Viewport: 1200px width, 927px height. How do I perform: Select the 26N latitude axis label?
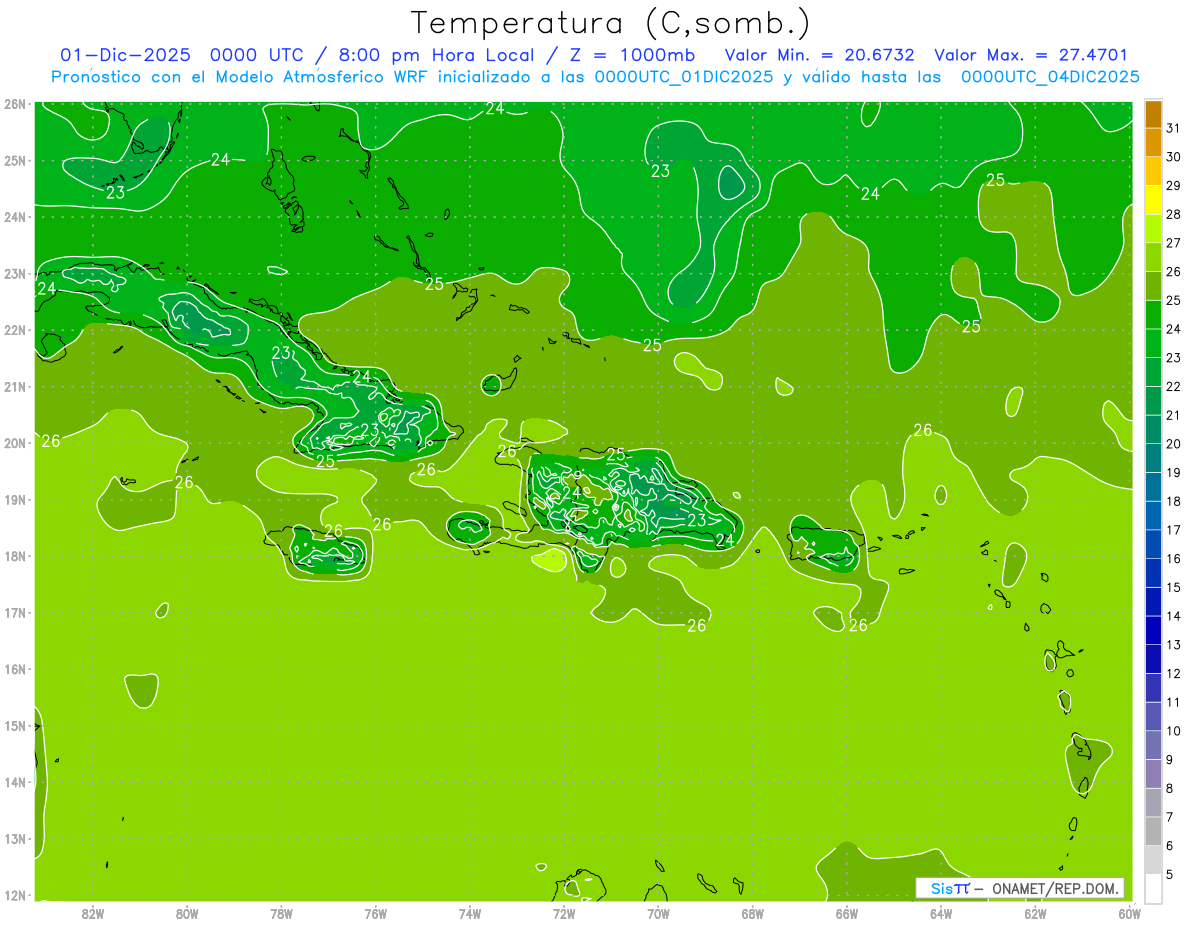[14, 103]
